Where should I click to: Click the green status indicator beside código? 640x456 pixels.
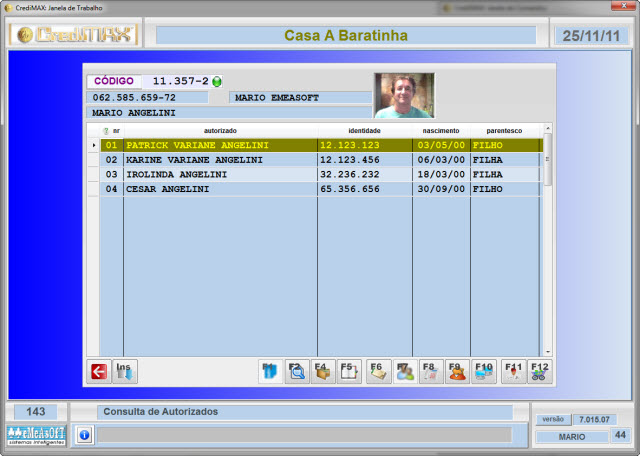click(x=217, y=82)
